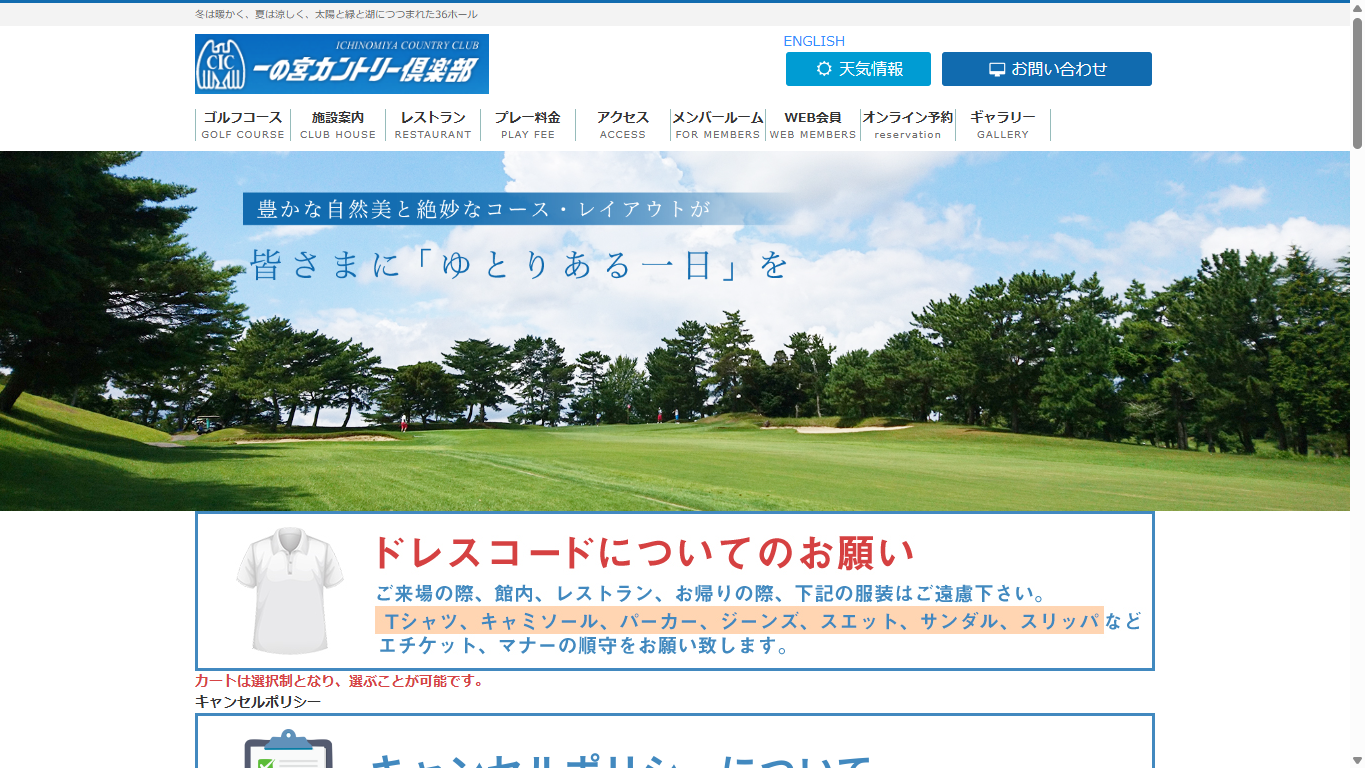Click scrollbar down arrow

tap(1357, 760)
